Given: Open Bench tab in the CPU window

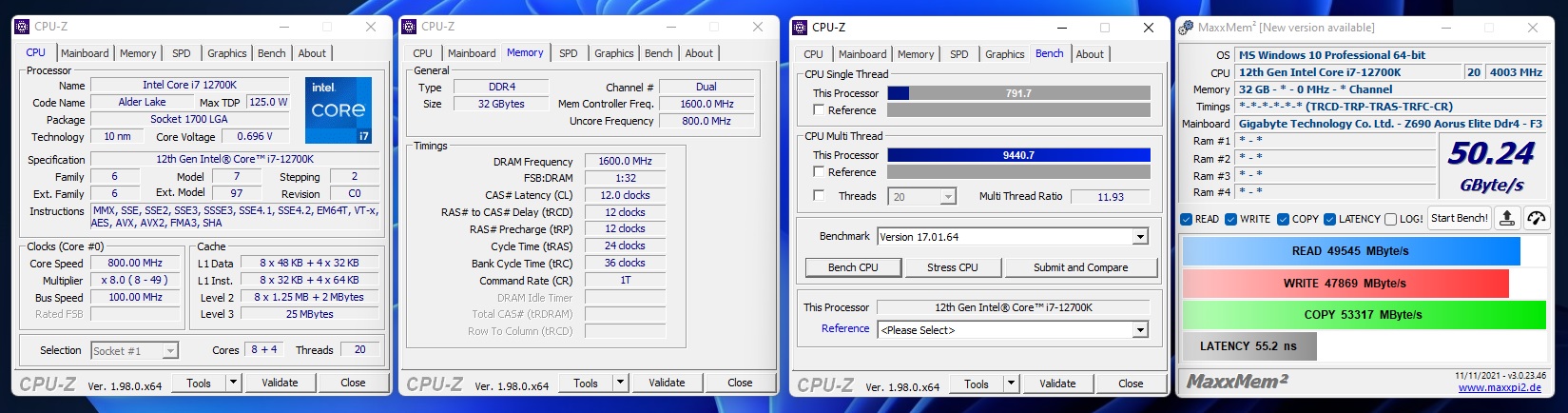Looking at the screenshot, I should coord(271,53).
